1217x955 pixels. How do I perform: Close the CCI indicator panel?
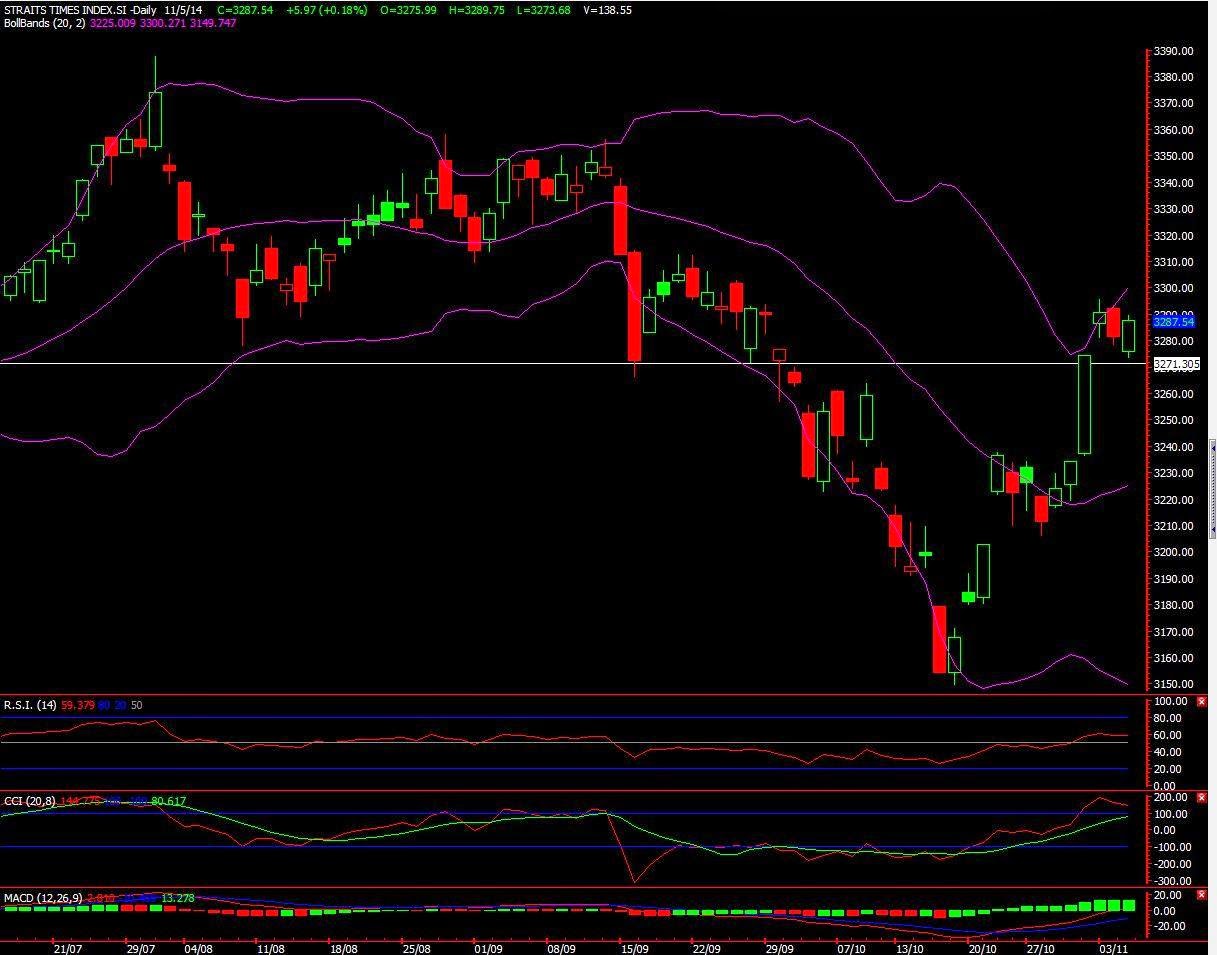tap(1202, 798)
